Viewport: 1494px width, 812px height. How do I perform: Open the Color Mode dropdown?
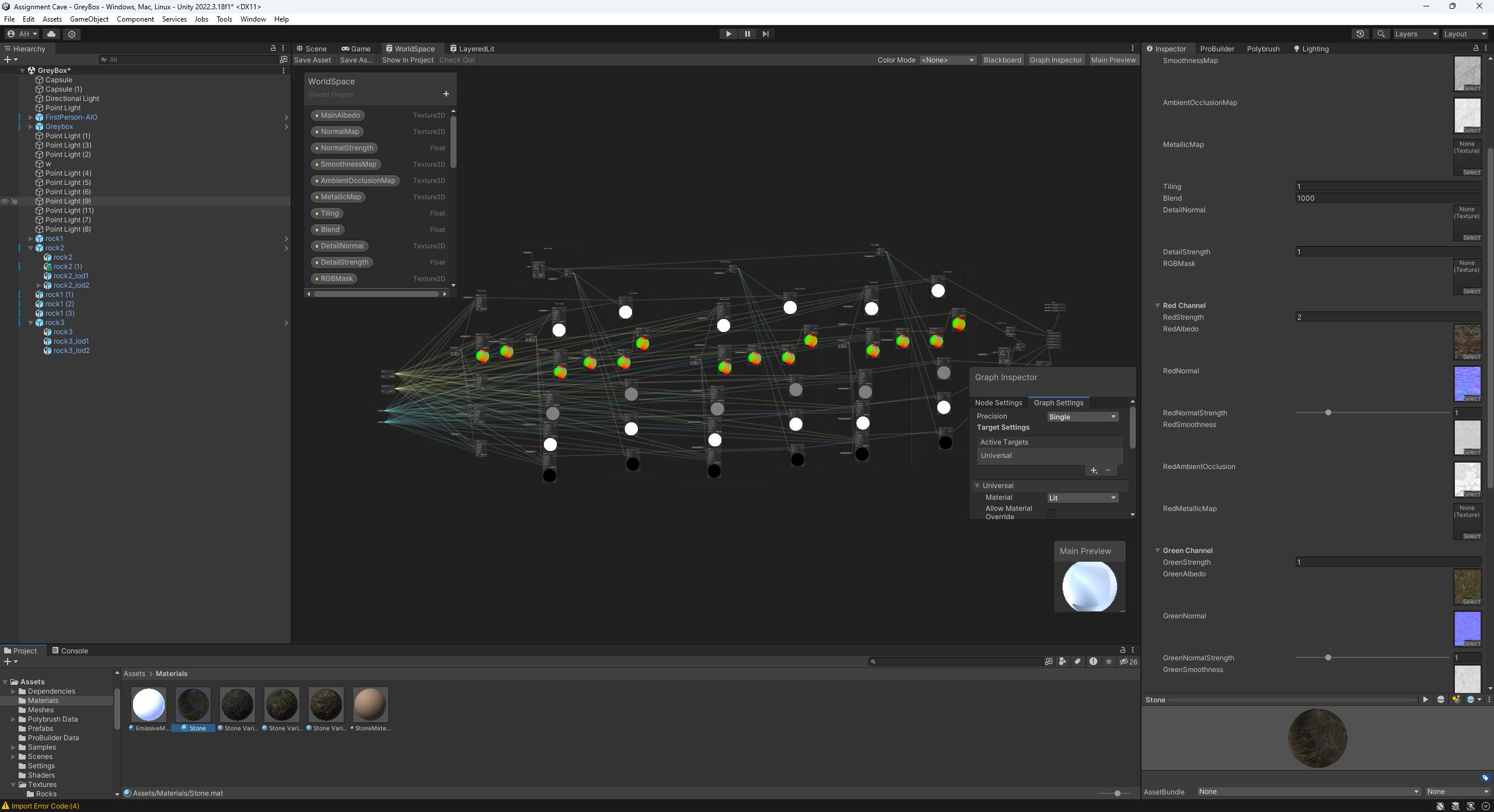tap(947, 60)
